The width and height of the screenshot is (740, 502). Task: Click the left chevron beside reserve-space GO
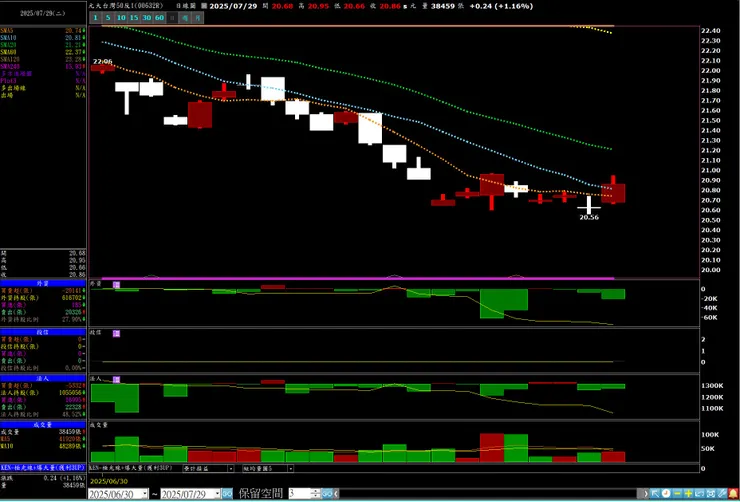(x=336, y=494)
